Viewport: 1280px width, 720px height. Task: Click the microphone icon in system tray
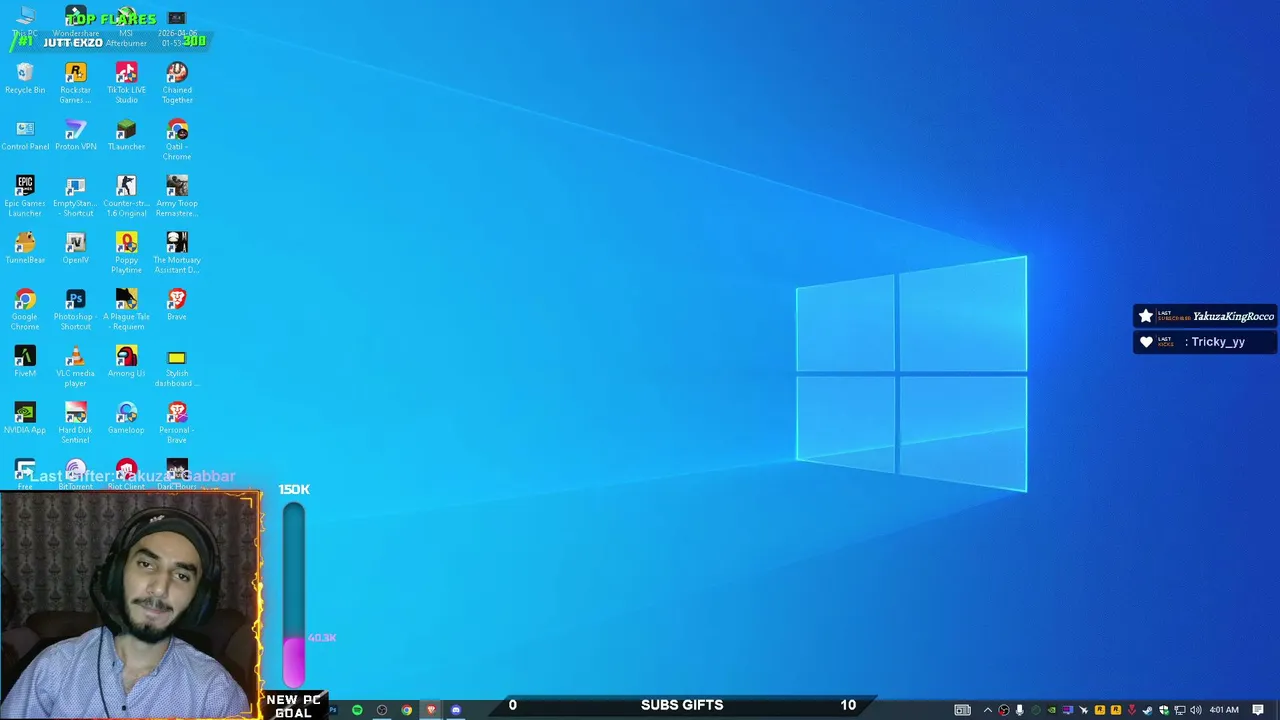tap(1020, 710)
